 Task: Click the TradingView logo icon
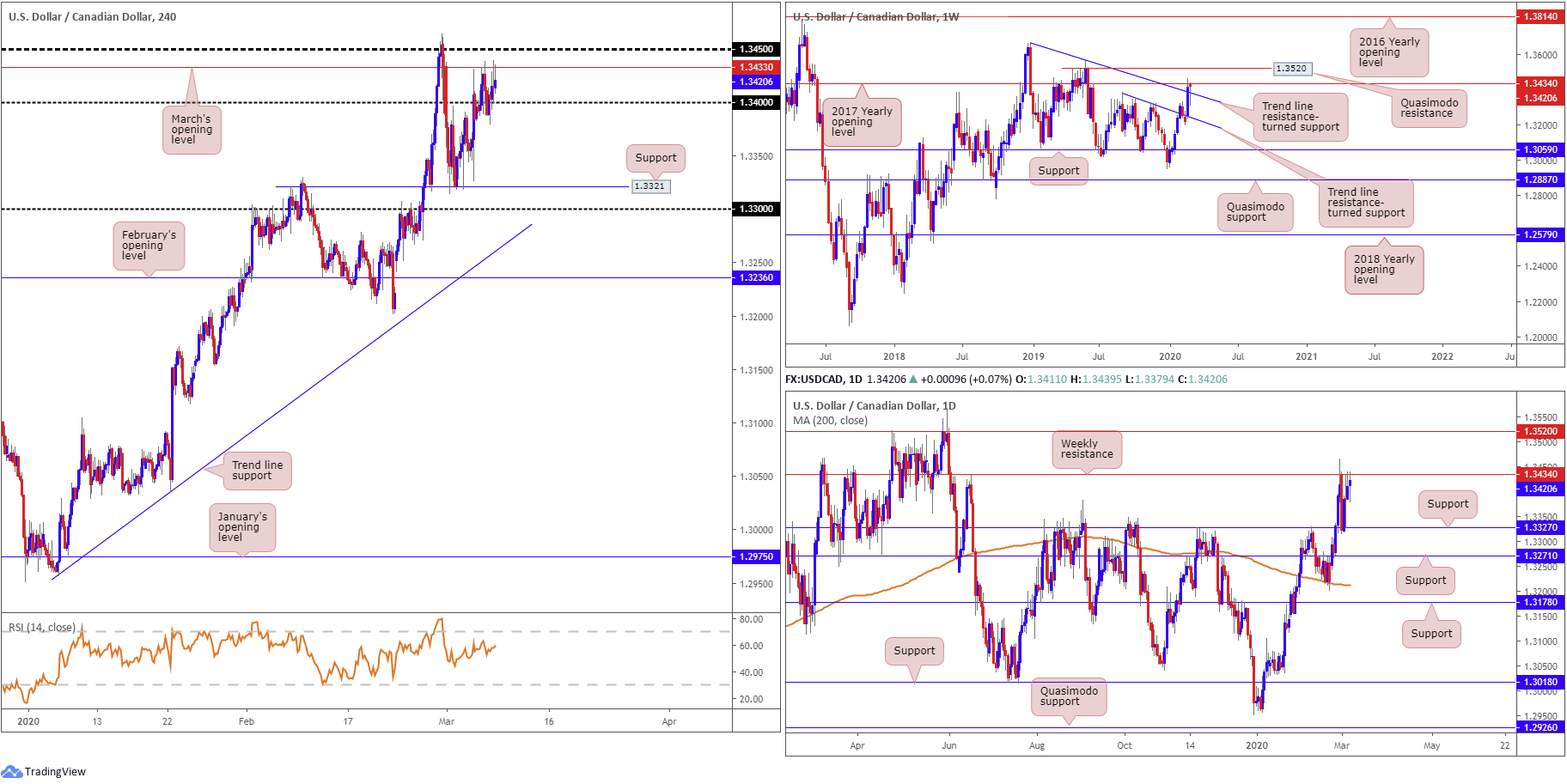12,771
